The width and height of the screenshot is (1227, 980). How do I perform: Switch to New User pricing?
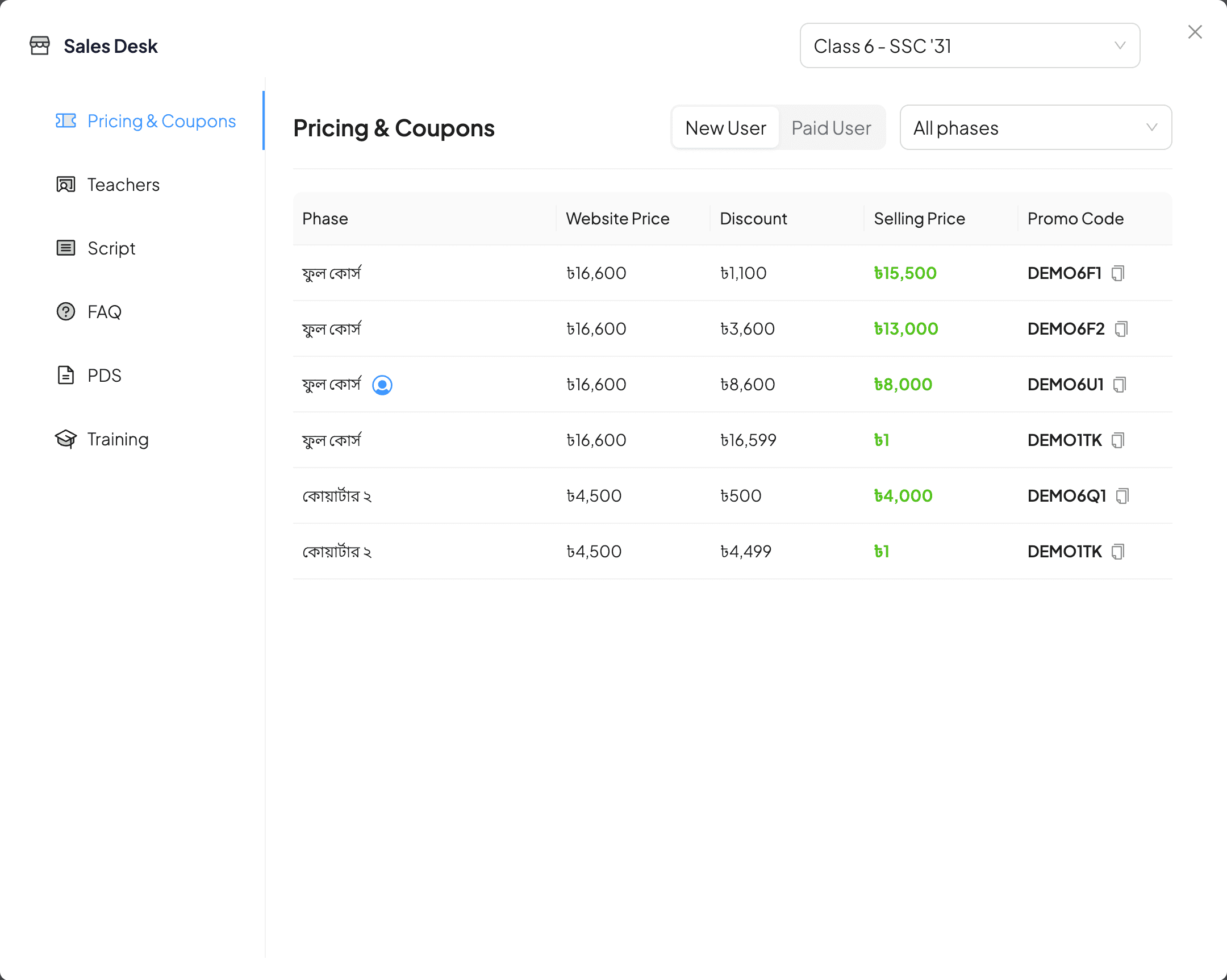725,127
